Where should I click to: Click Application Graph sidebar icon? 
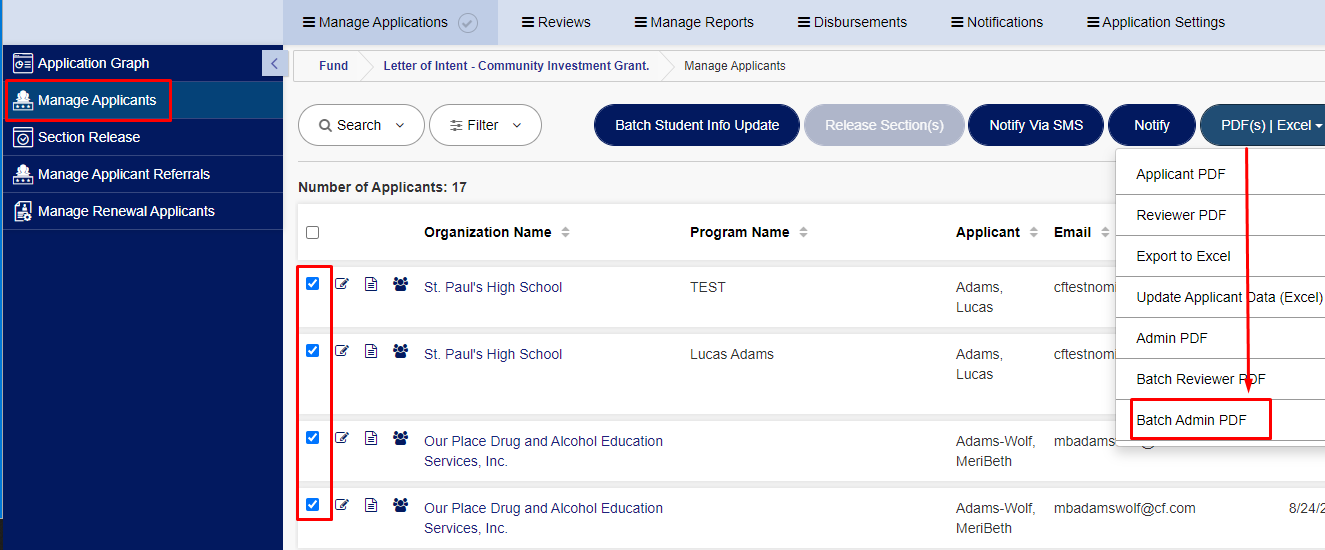(x=23, y=63)
